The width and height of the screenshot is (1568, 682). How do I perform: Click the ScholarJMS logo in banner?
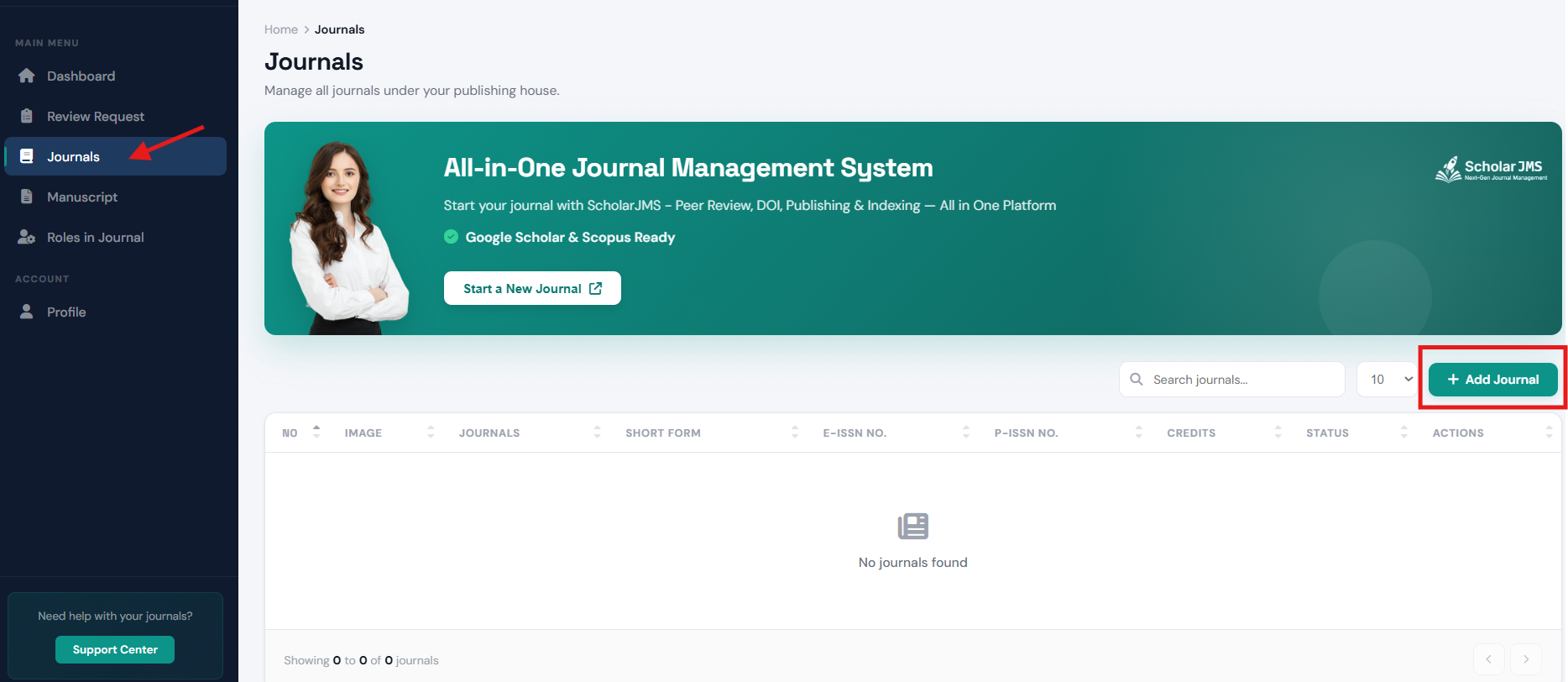pyautogui.click(x=1491, y=169)
